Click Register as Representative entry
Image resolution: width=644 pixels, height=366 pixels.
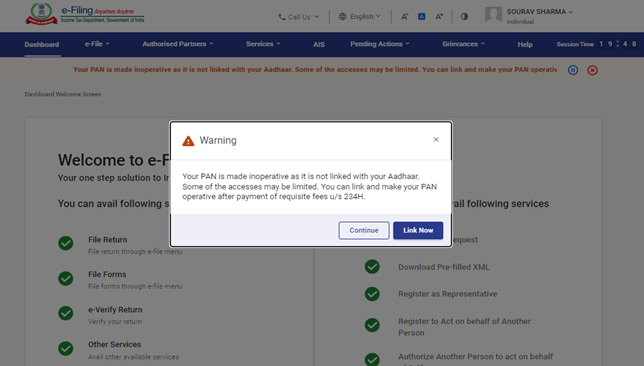(x=448, y=294)
